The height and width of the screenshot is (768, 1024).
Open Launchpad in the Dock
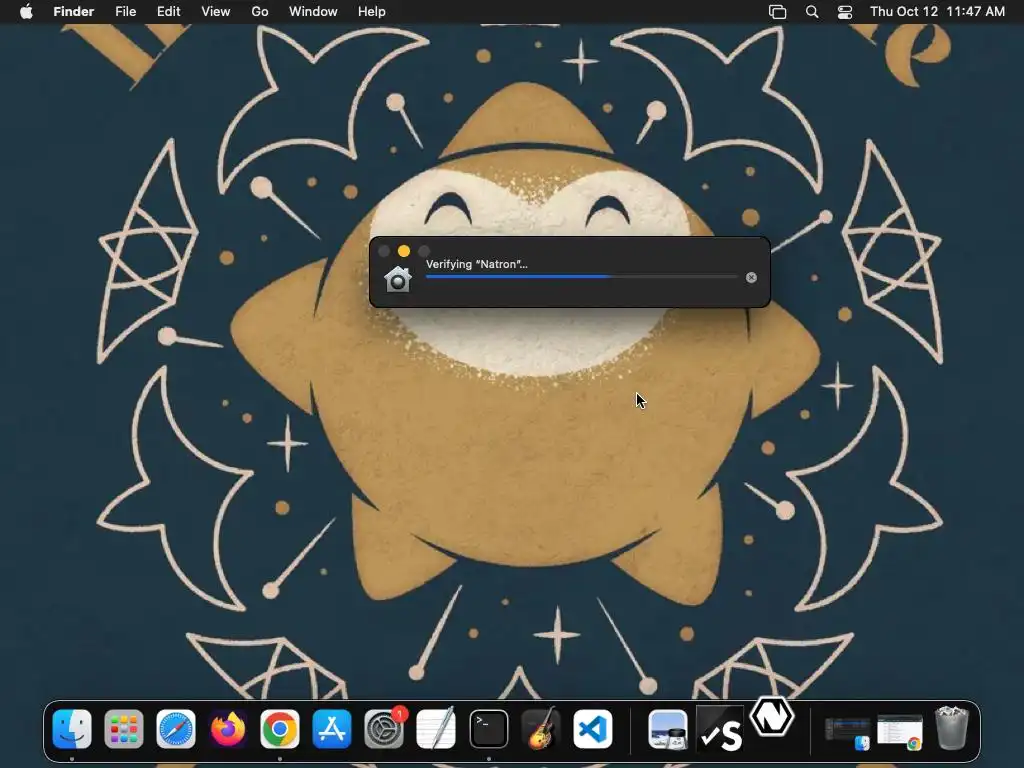pos(123,729)
